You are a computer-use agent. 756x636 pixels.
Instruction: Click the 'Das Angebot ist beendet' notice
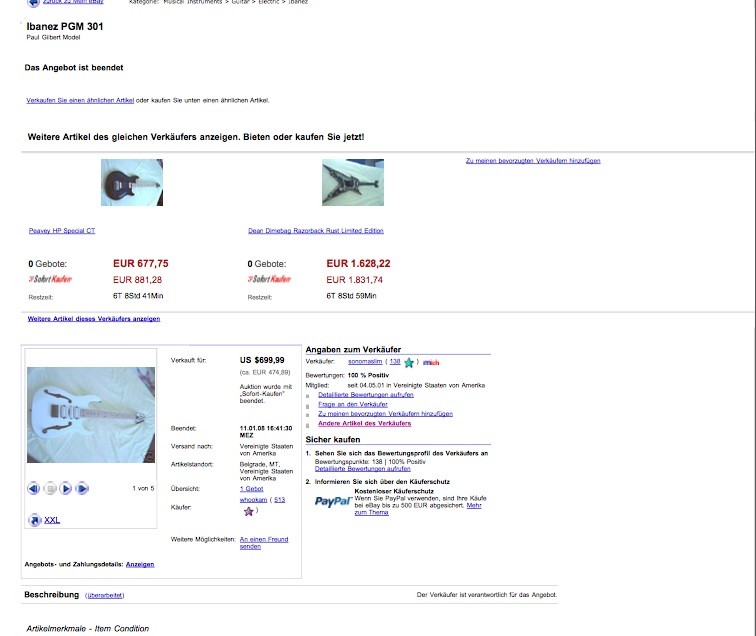74,68
